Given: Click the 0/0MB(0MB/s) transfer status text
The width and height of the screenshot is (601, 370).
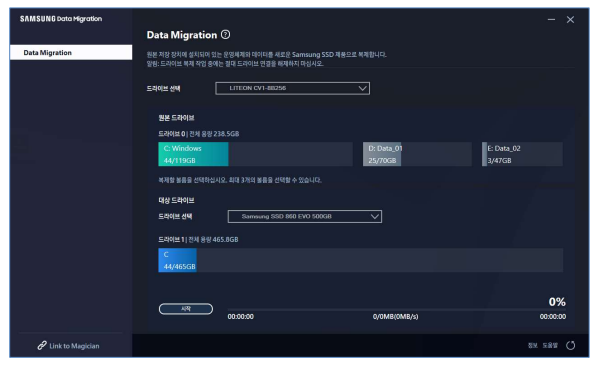Looking at the screenshot, I should tap(396, 317).
